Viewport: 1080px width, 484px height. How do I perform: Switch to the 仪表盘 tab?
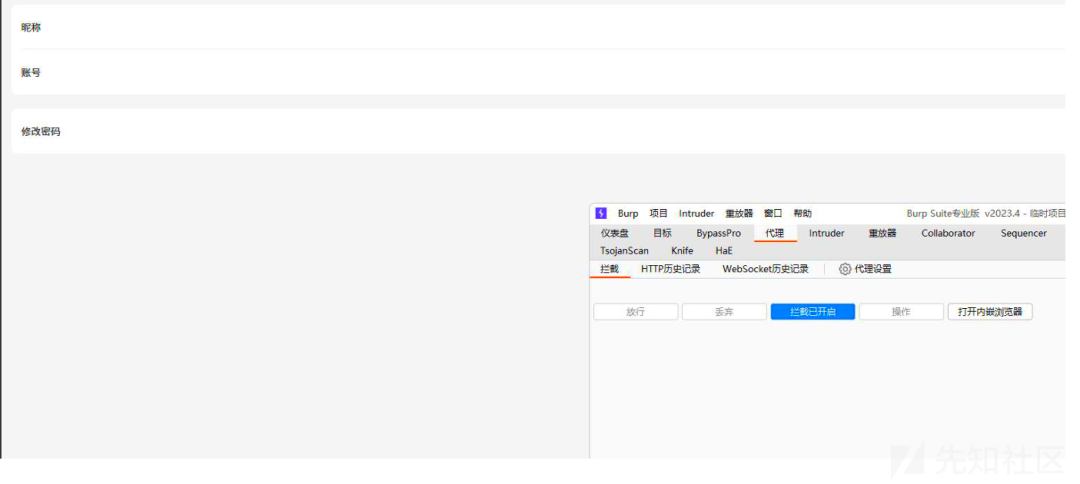(x=615, y=233)
